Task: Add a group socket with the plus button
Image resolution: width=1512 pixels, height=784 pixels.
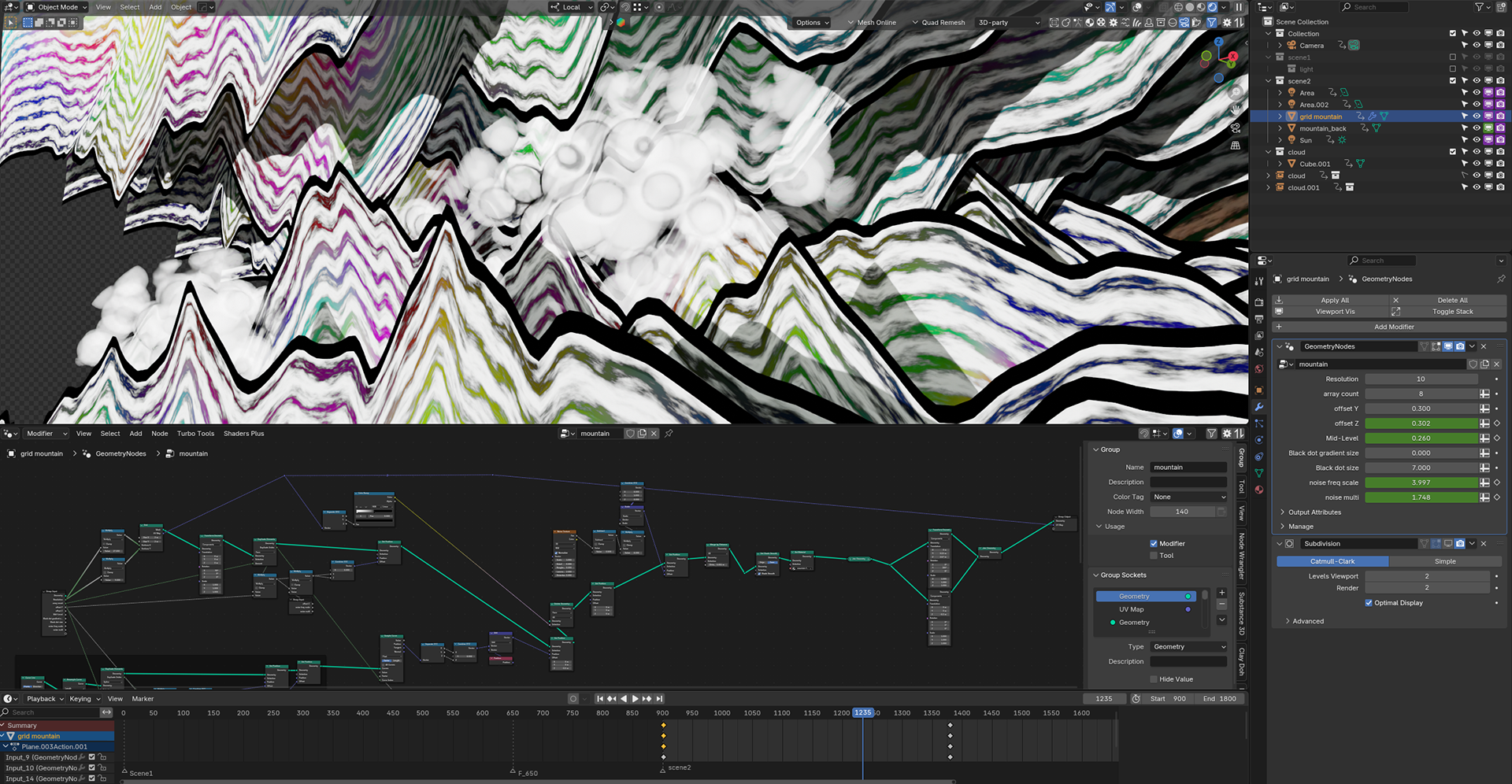Action: click(1221, 593)
